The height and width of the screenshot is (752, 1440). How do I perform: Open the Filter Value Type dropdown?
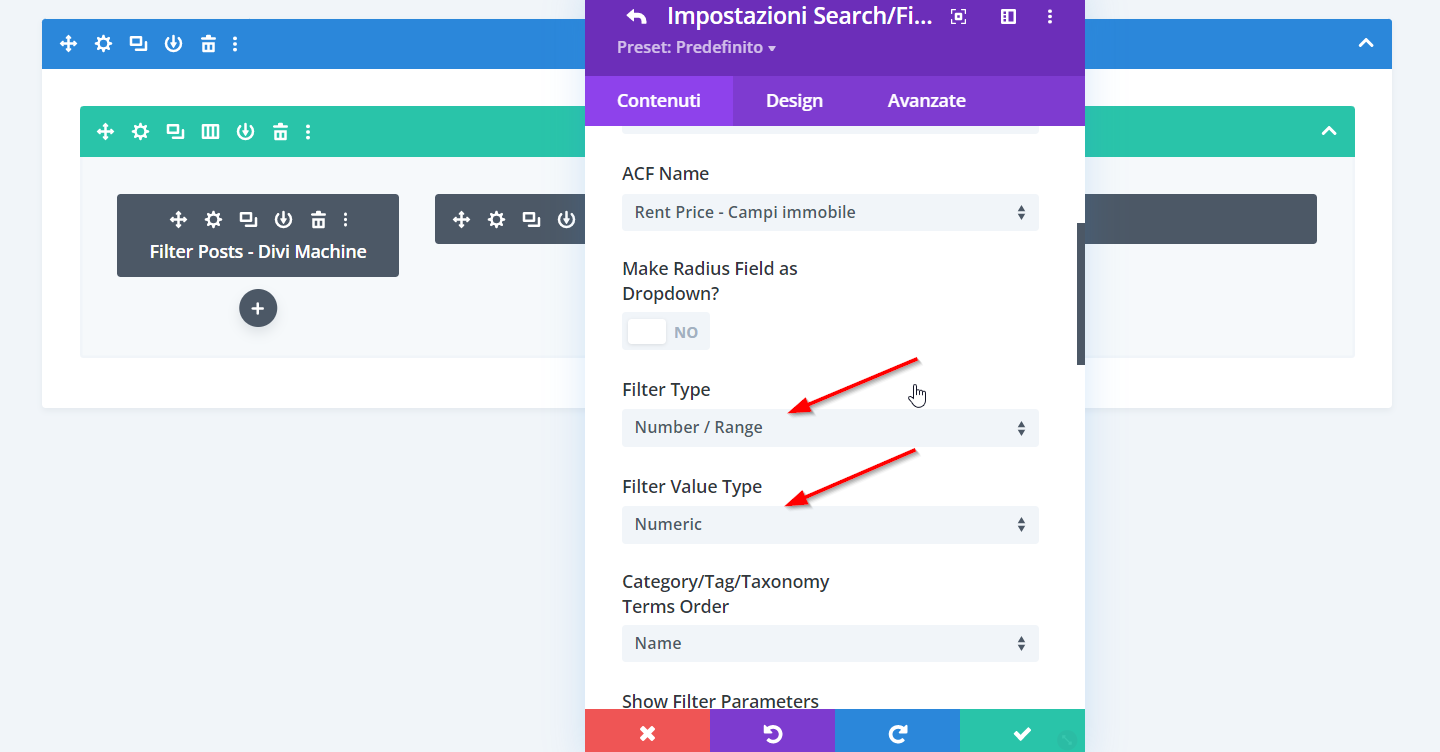click(830, 525)
